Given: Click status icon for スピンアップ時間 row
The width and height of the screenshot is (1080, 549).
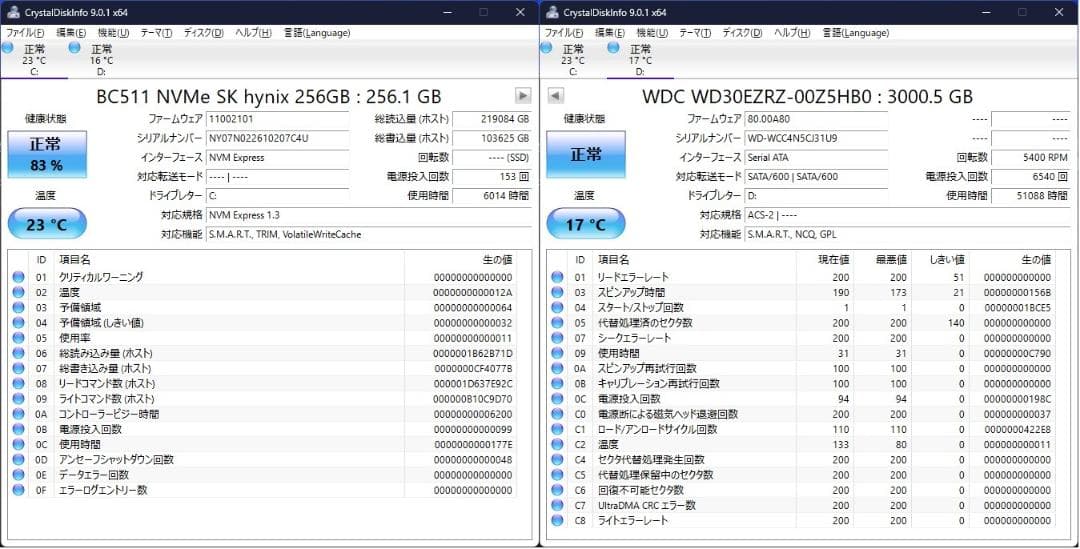Looking at the screenshot, I should pyautogui.click(x=557, y=292).
